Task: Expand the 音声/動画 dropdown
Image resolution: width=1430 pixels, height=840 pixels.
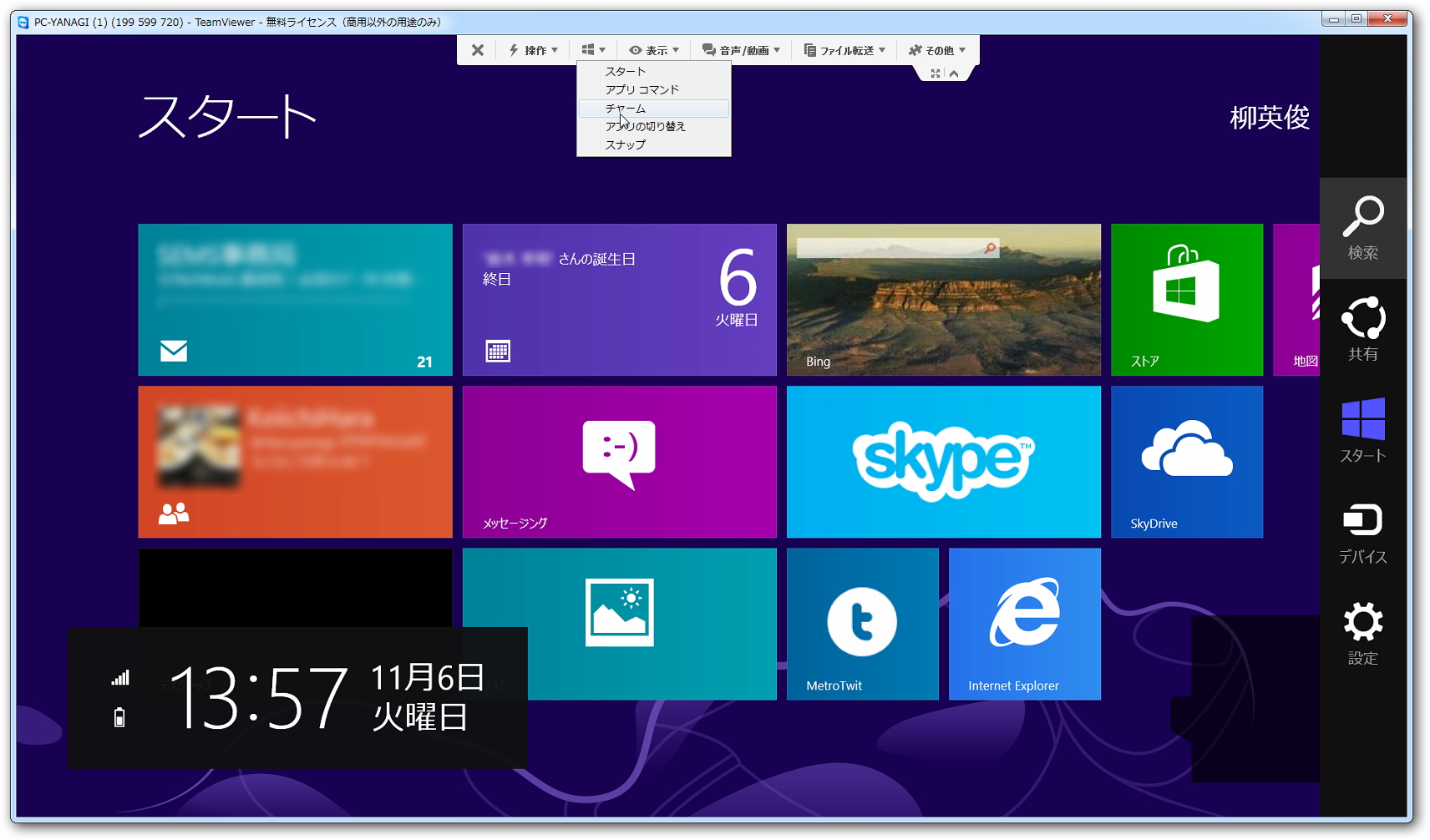Action: [742, 49]
